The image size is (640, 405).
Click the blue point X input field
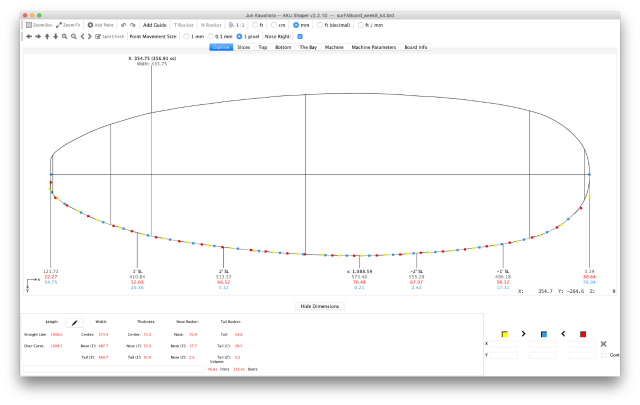pyautogui.click(x=543, y=344)
